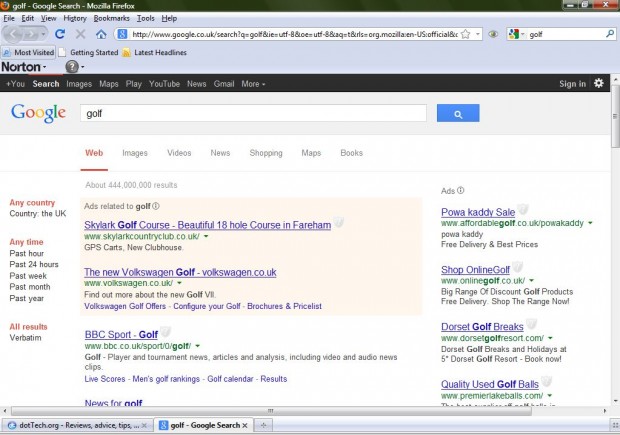Open Norton help question mark icon
The image size is (620, 435).
pos(72,67)
